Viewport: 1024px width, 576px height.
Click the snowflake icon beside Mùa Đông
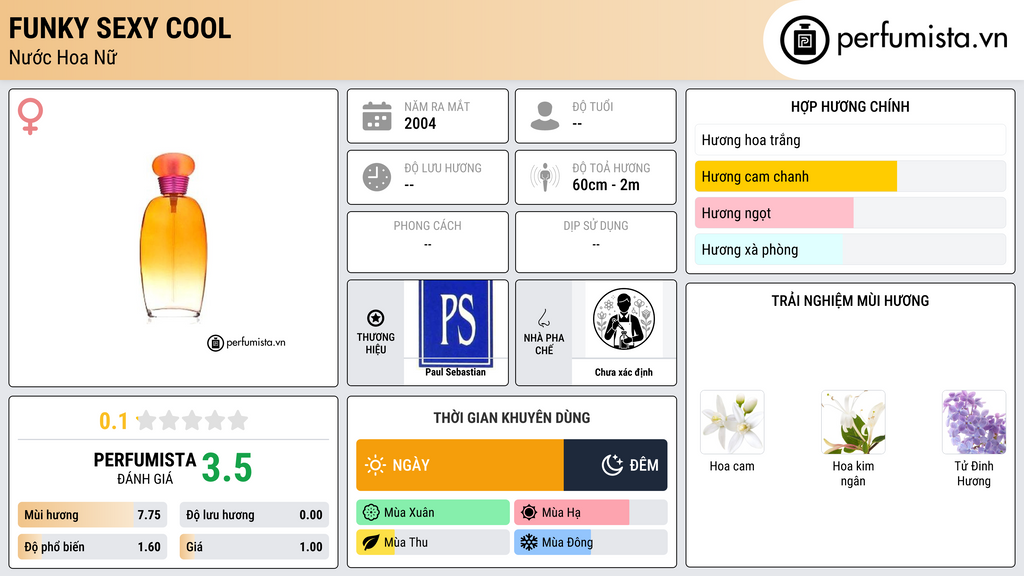529,542
